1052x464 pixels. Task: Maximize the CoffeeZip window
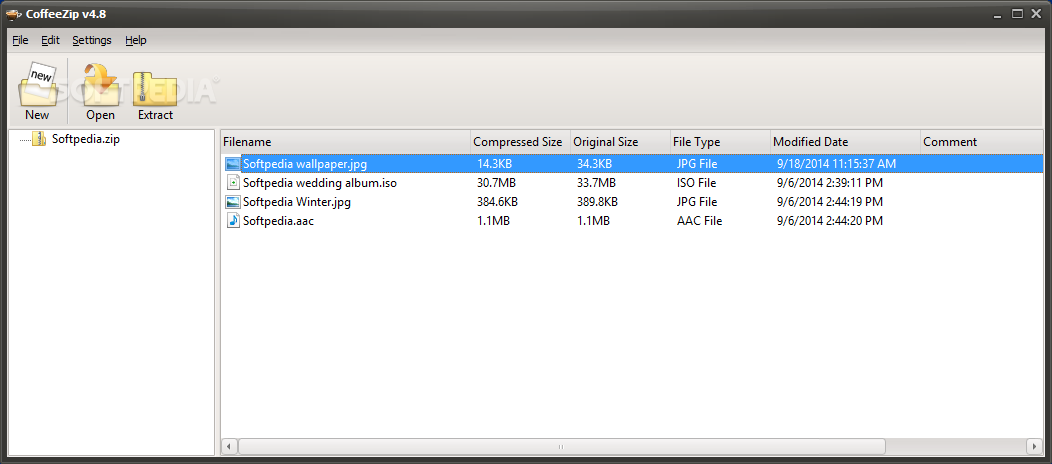1018,13
